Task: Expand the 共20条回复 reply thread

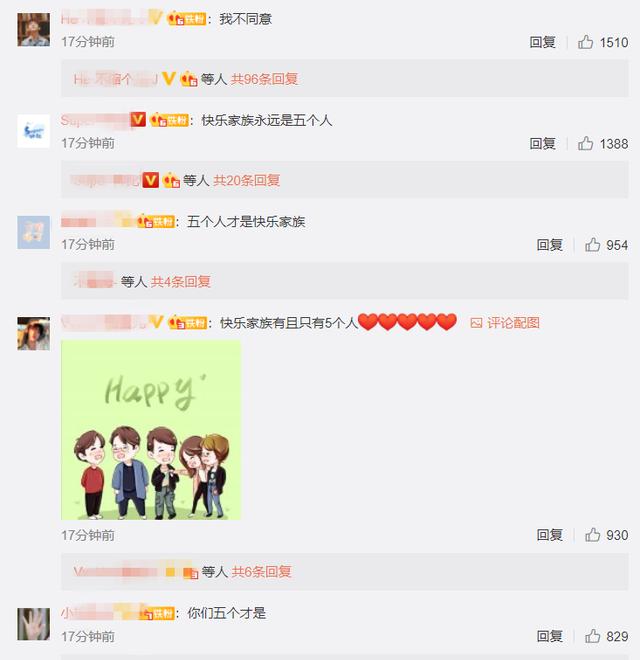Action: coord(247,180)
